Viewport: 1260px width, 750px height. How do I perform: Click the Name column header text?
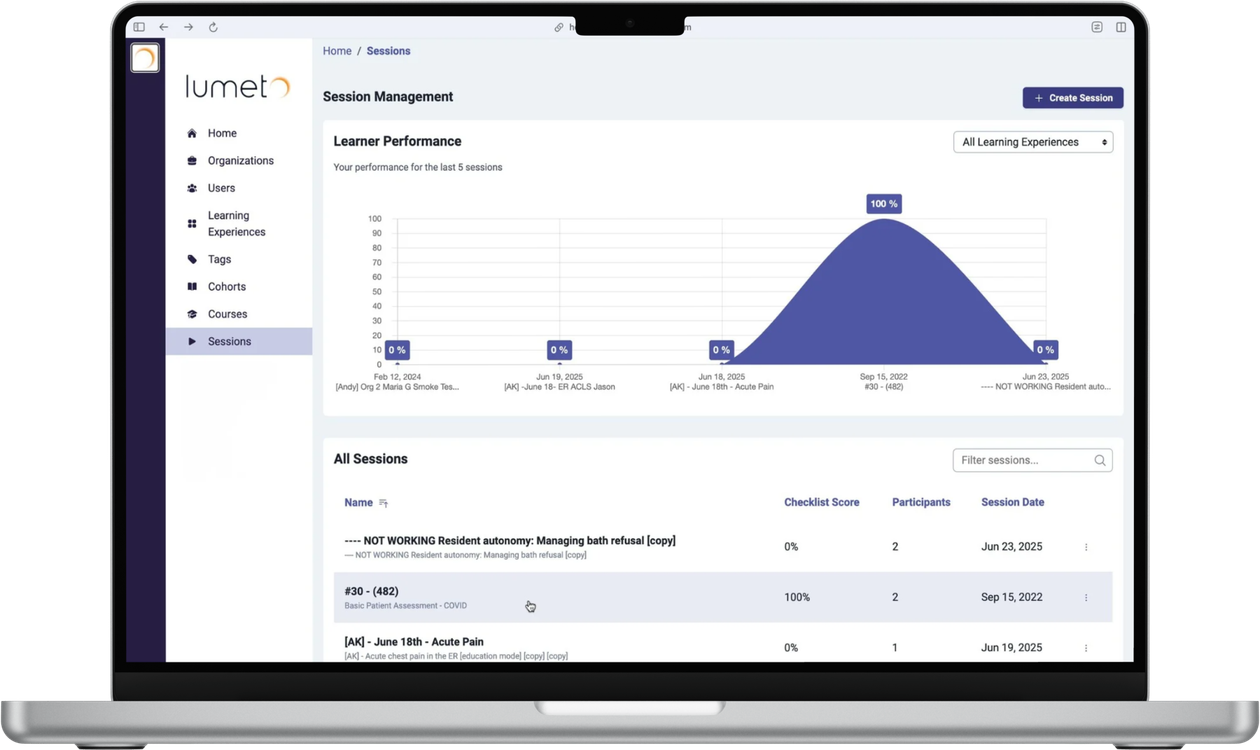[x=358, y=503]
